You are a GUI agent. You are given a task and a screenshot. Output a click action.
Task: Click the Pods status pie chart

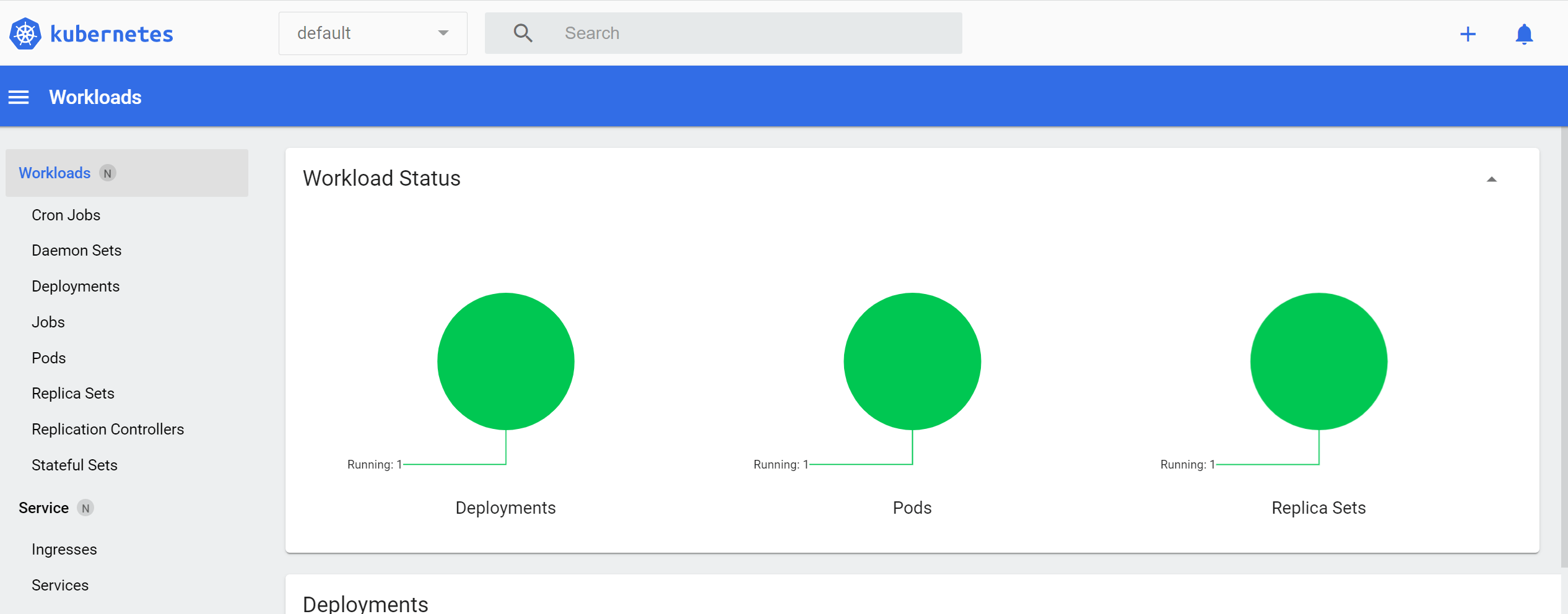click(x=912, y=361)
